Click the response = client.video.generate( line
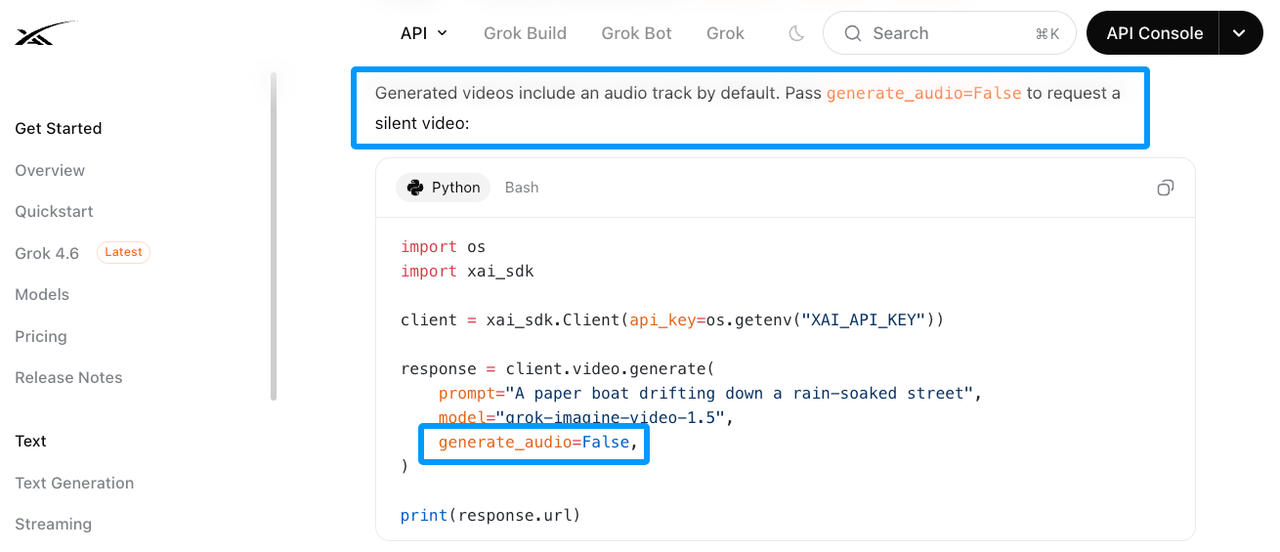This screenshot has height=552, width=1280. click(x=557, y=369)
